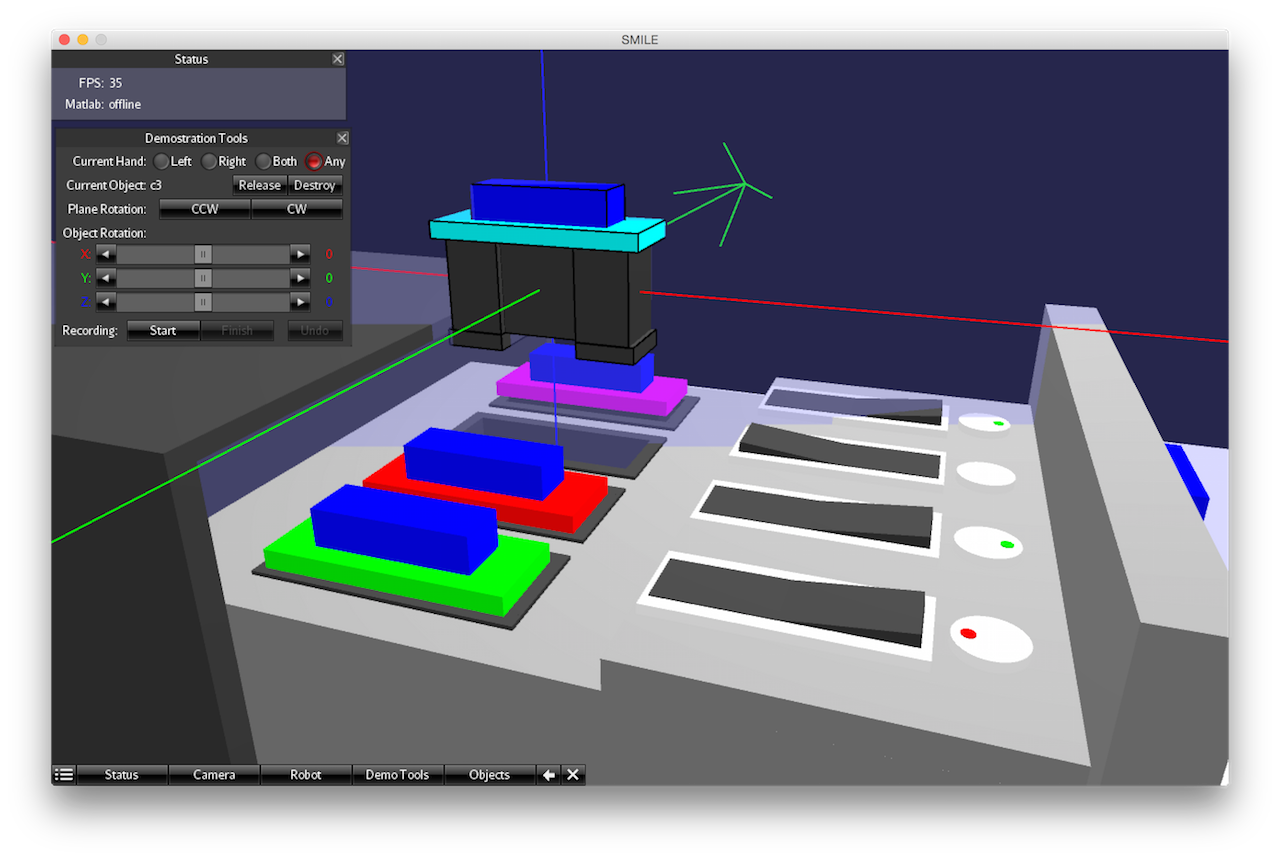Flip the farthest rocker switch
Screen dimensions: 1280x859
[853, 404]
